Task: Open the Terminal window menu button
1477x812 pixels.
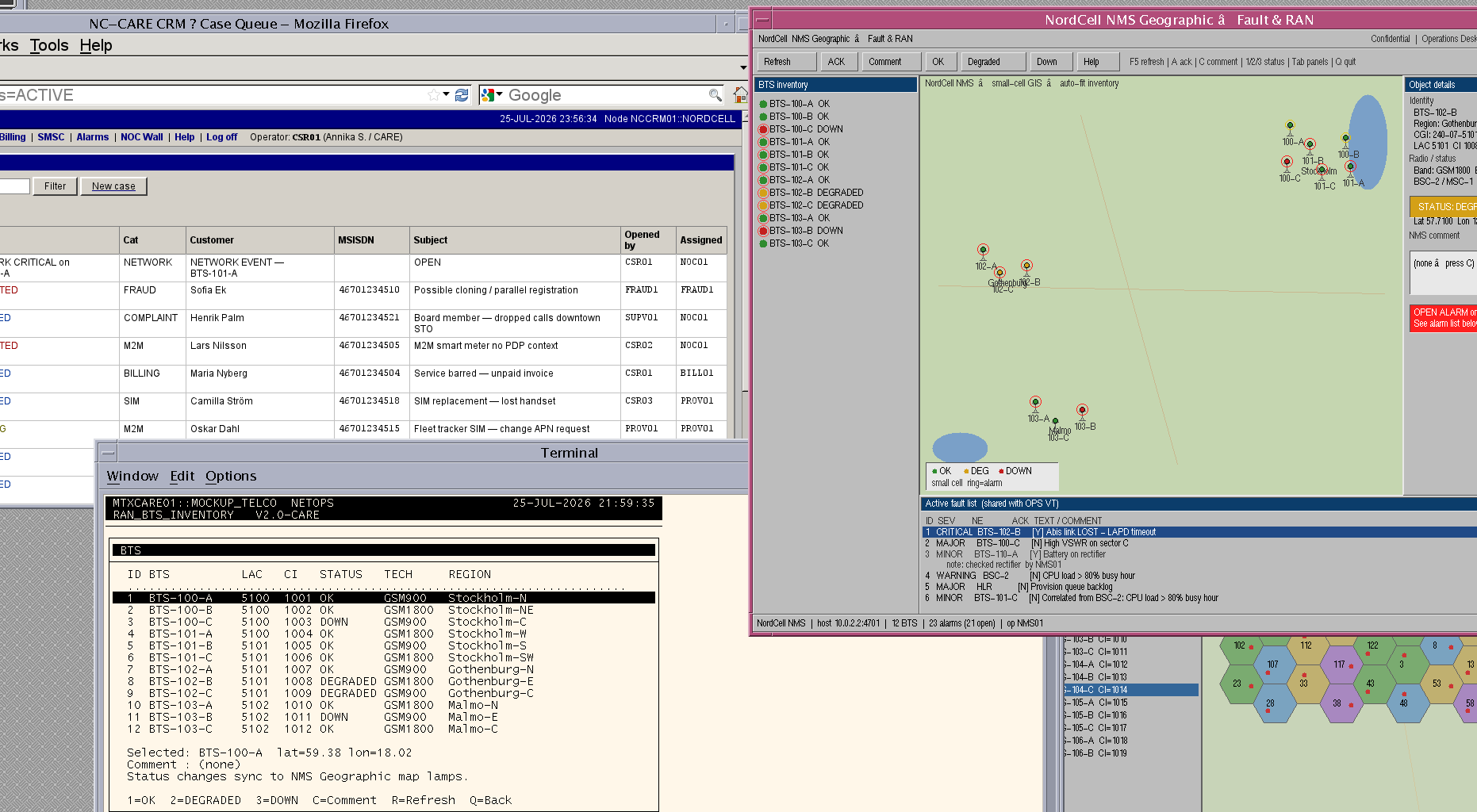Action: [x=109, y=453]
